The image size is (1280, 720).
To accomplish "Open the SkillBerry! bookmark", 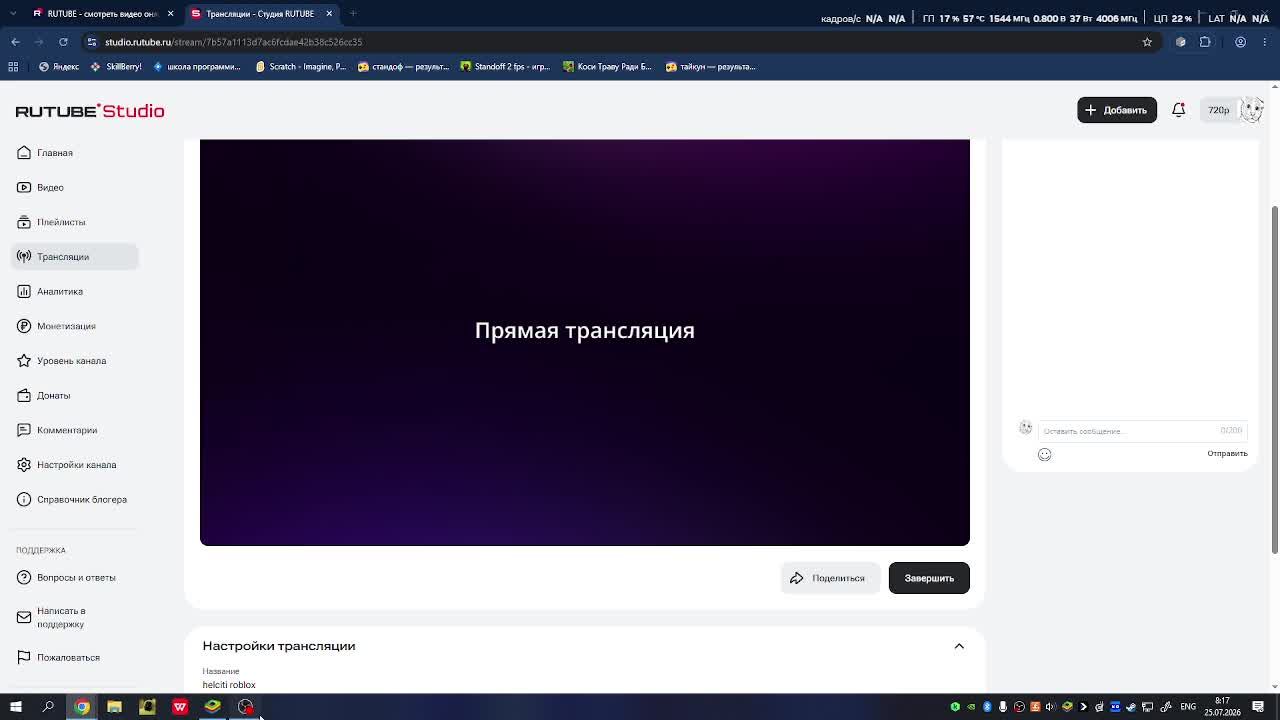I will tap(116, 67).
